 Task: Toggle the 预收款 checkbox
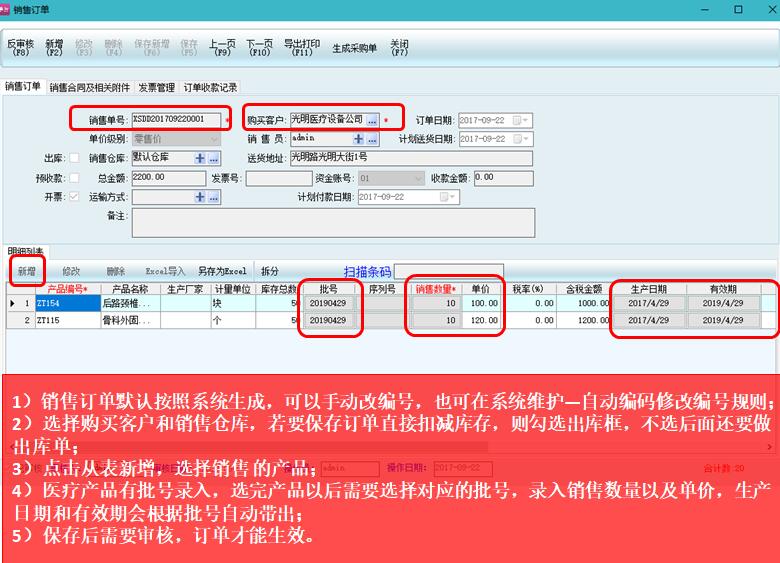pyautogui.click(x=75, y=178)
